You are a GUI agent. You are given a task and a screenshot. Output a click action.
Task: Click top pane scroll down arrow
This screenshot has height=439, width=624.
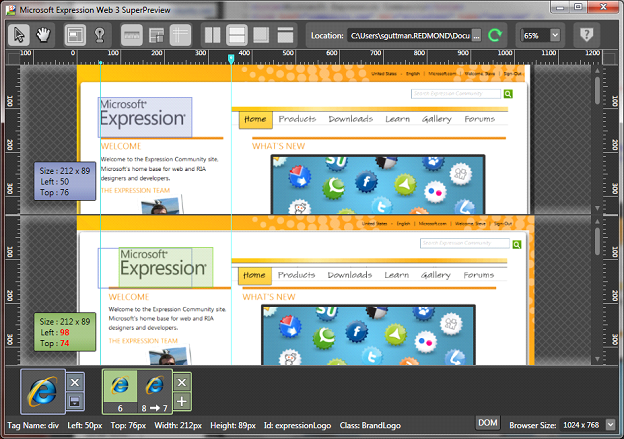[x=597, y=208]
